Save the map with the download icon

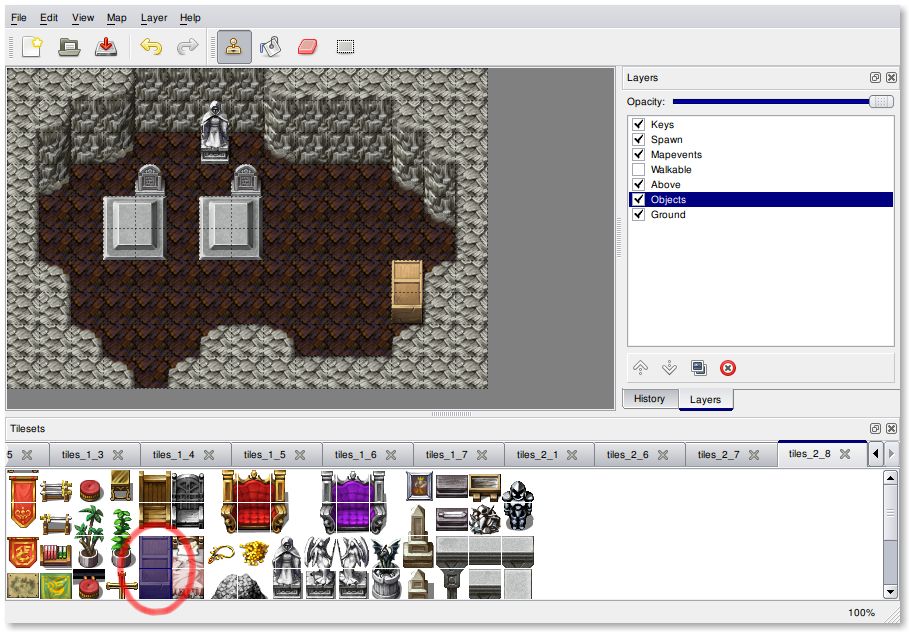coord(105,47)
